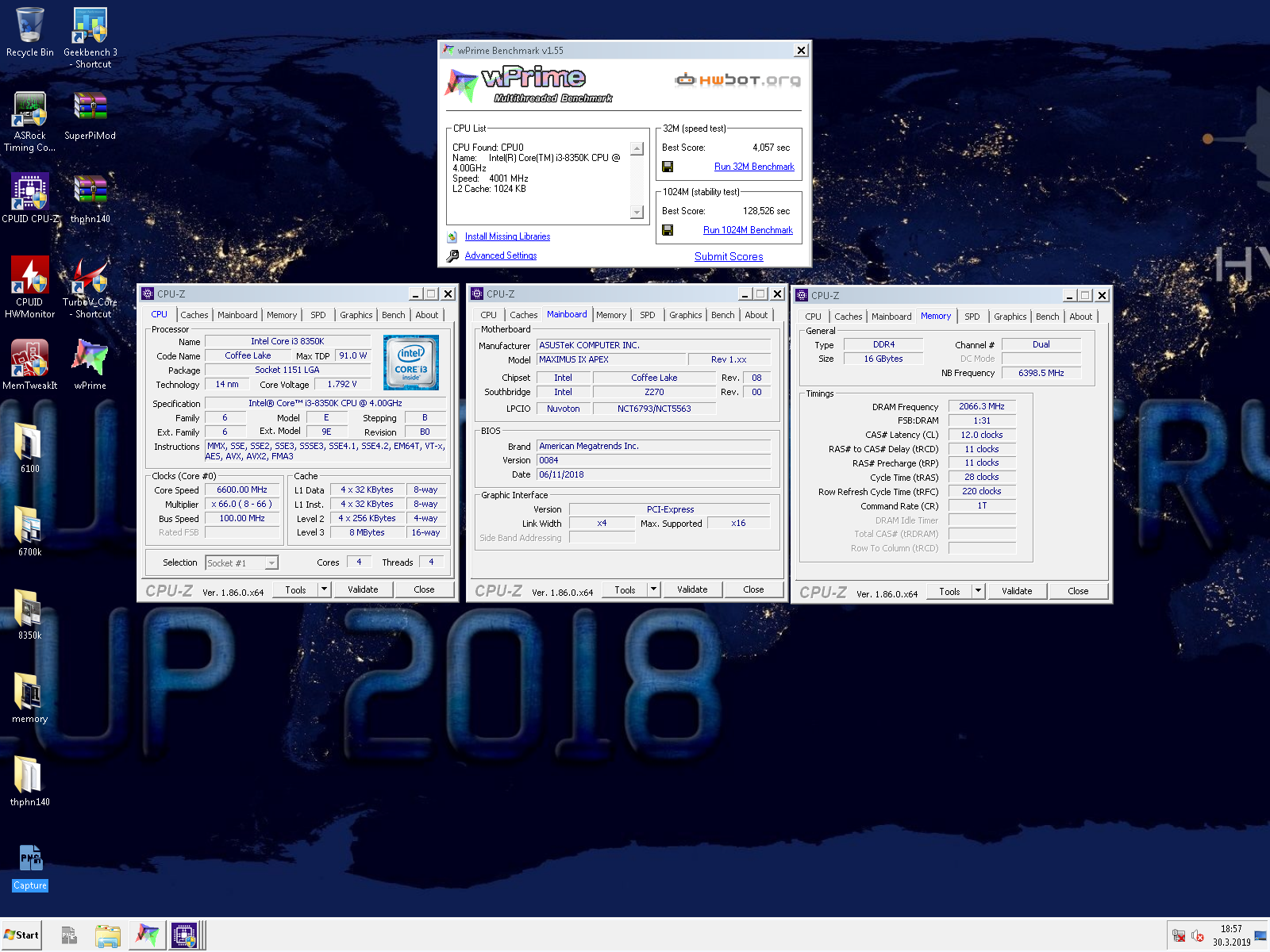Screen dimensions: 1270x952
Task: Click Validate in left CPU-Z window
Action: (x=363, y=589)
